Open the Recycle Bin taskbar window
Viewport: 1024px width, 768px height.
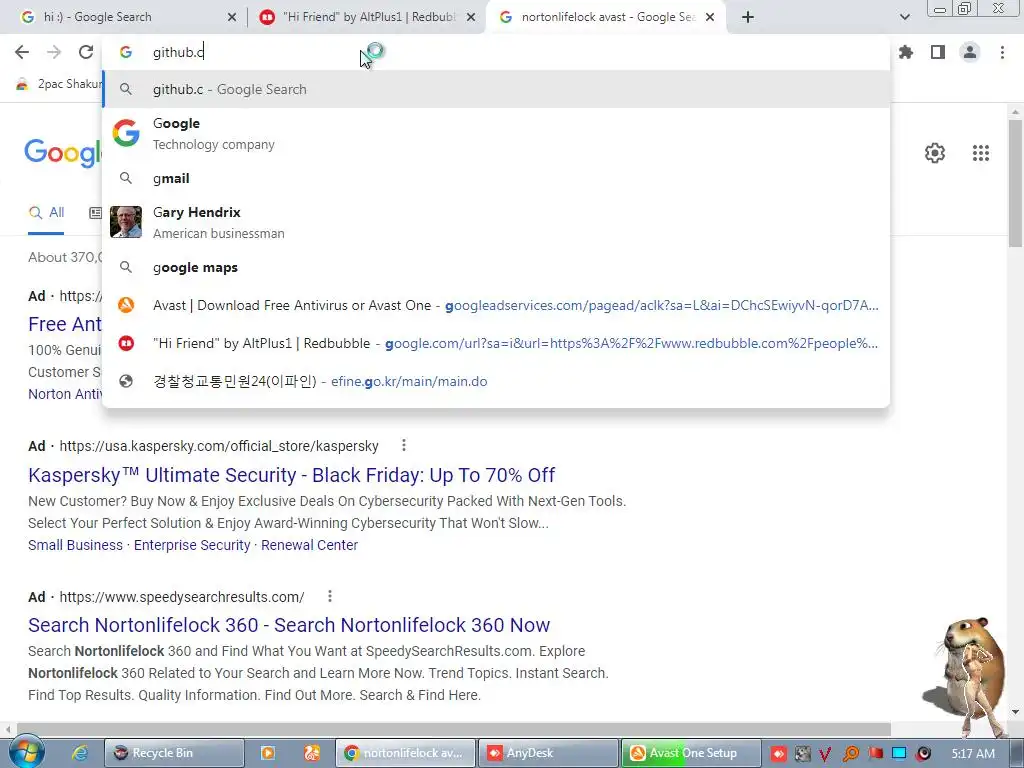point(174,753)
